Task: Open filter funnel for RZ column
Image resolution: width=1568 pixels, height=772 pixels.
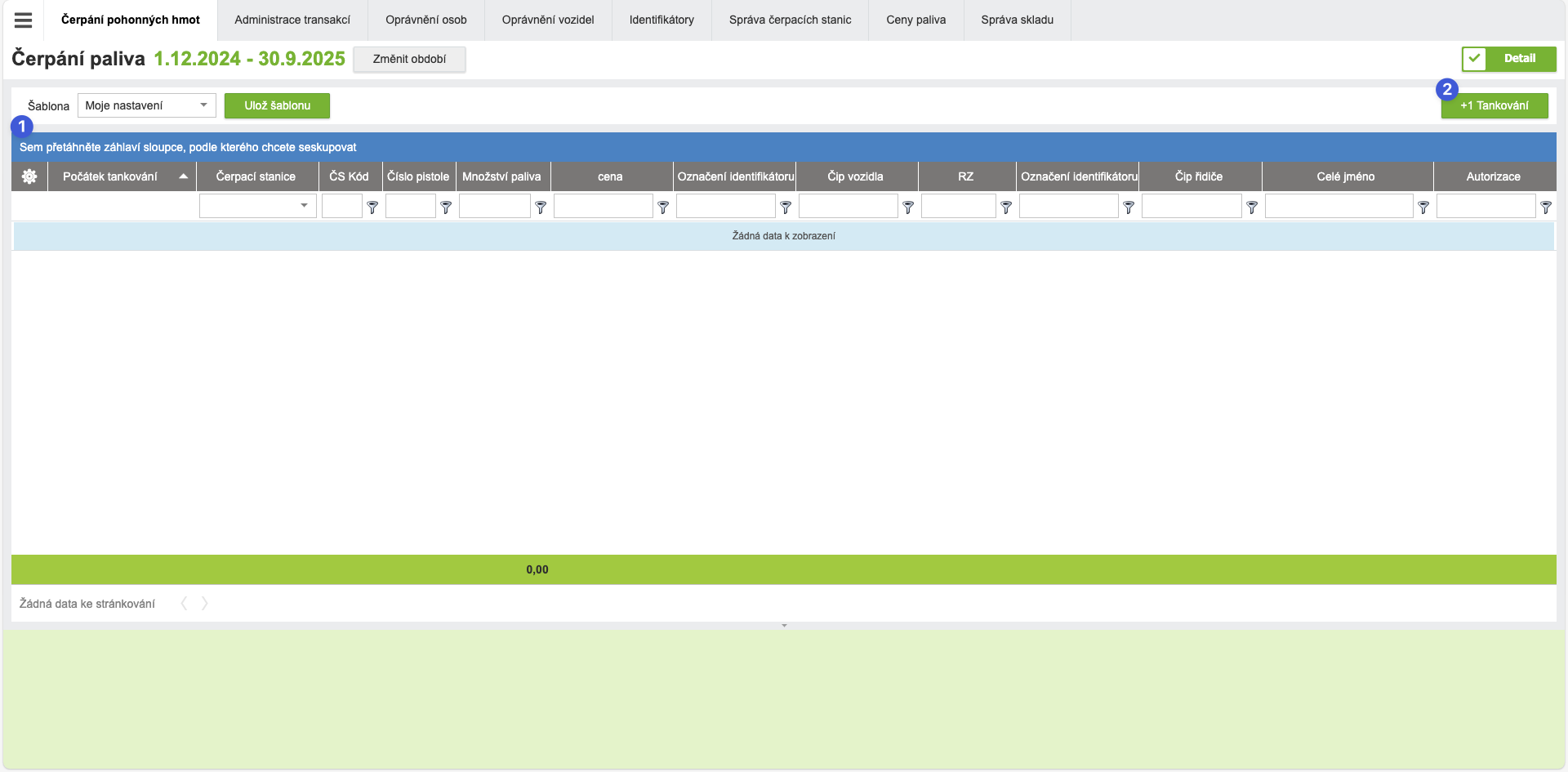Action: [x=1006, y=208]
